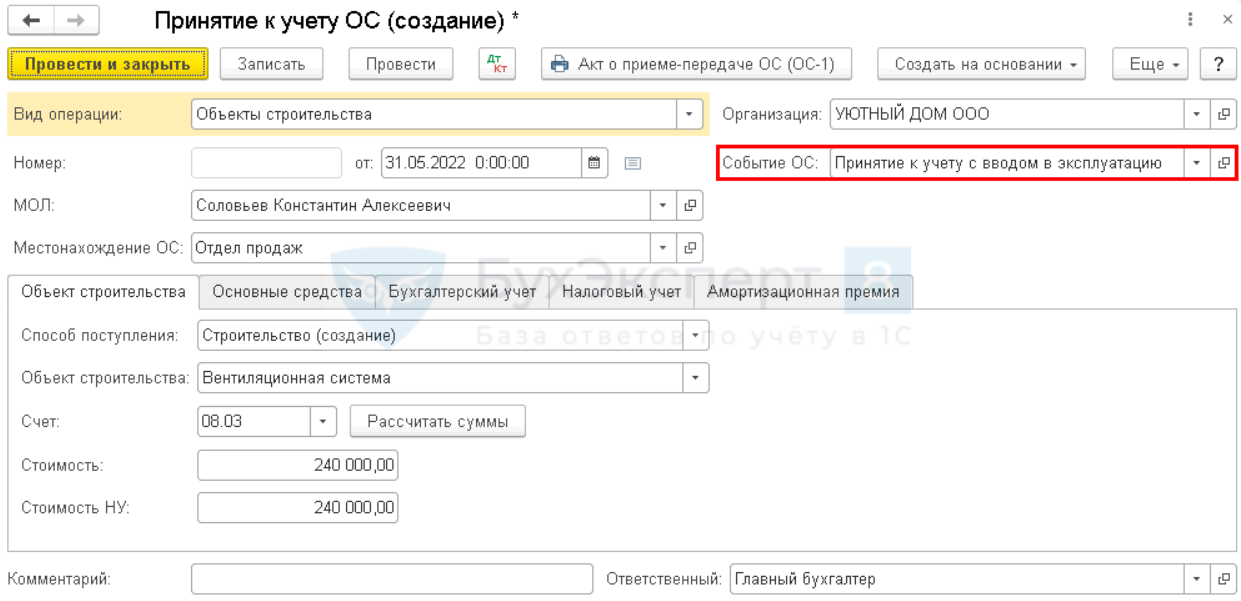1241x601 pixels.
Task: Show Дт/Кт postings icon
Action: click(x=494, y=64)
